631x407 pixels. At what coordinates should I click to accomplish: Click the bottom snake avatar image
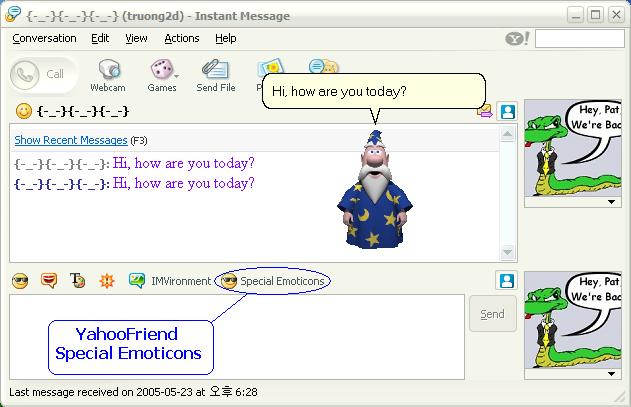573,320
